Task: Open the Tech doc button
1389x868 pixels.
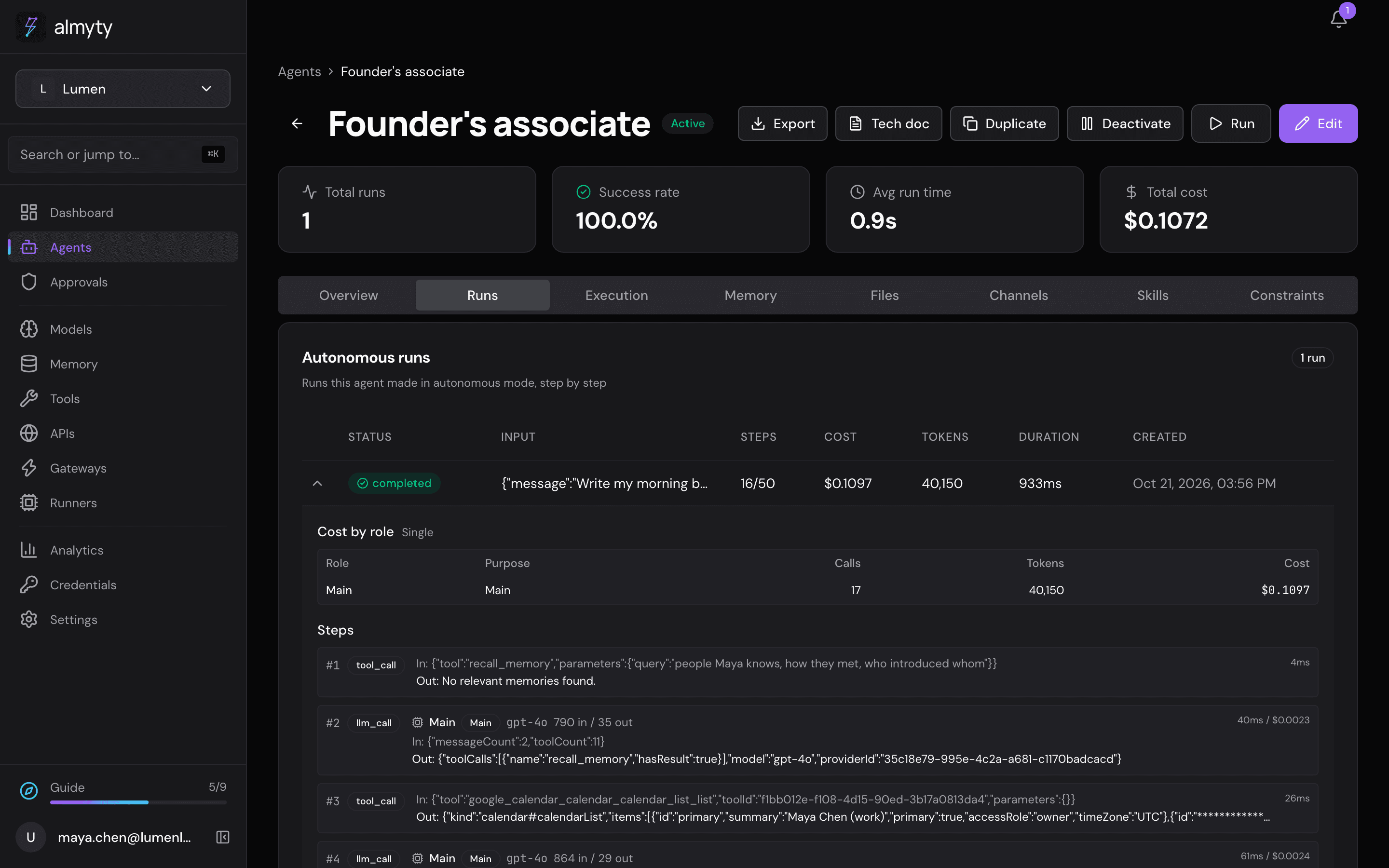Action: (x=888, y=123)
